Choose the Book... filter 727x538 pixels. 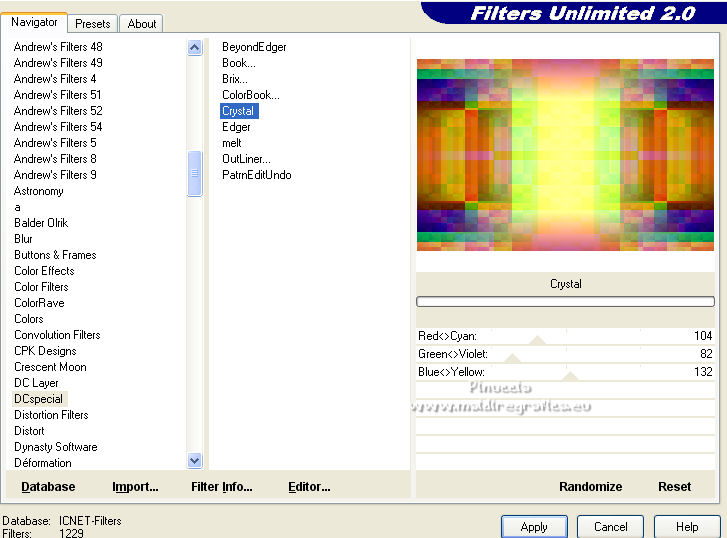(x=239, y=63)
